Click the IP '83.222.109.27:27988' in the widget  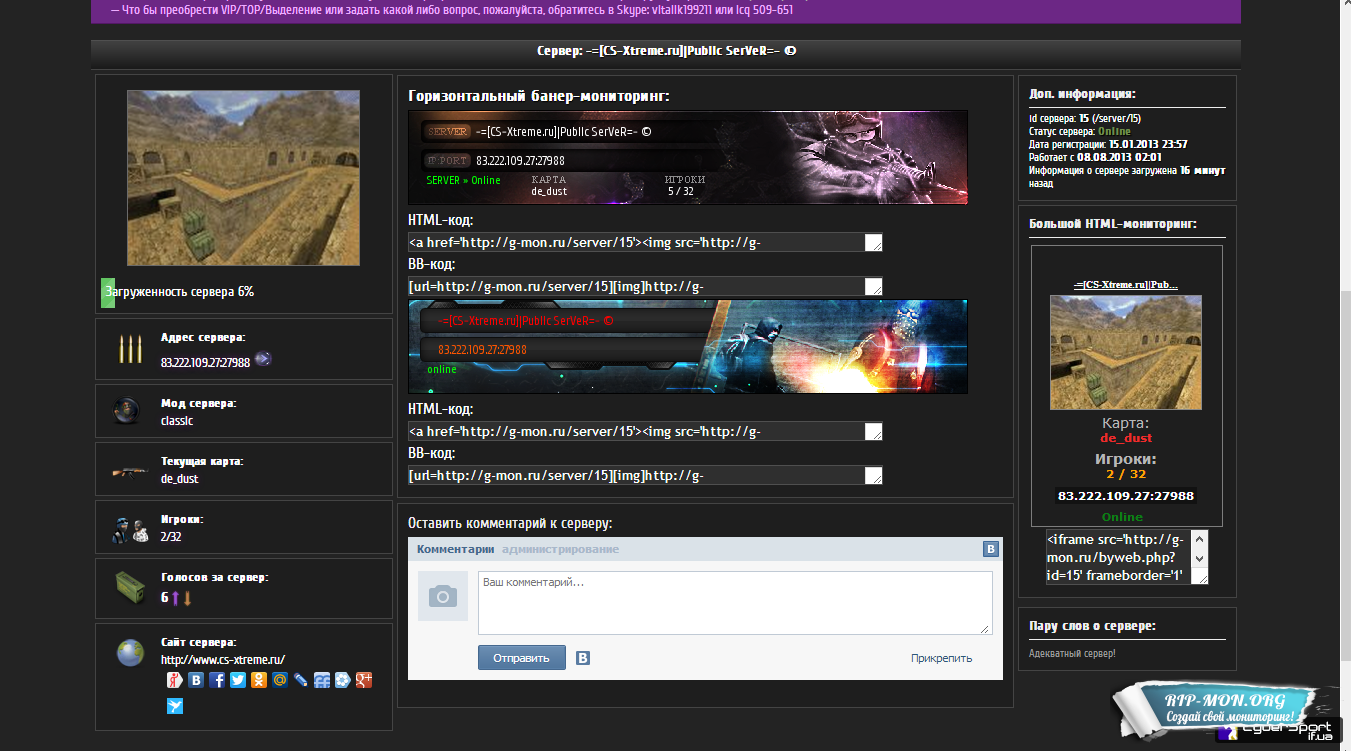(1126, 496)
